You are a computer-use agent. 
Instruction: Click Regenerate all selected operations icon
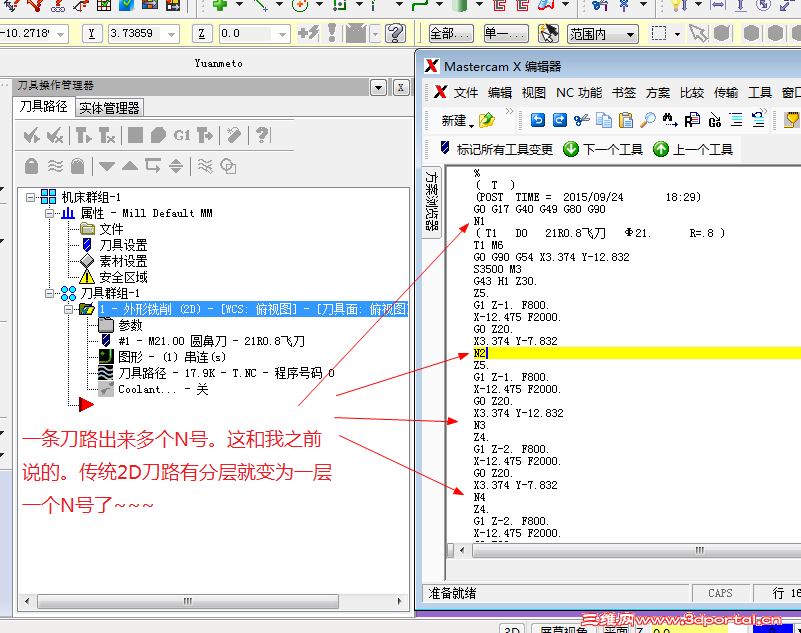tap(83, 135)
